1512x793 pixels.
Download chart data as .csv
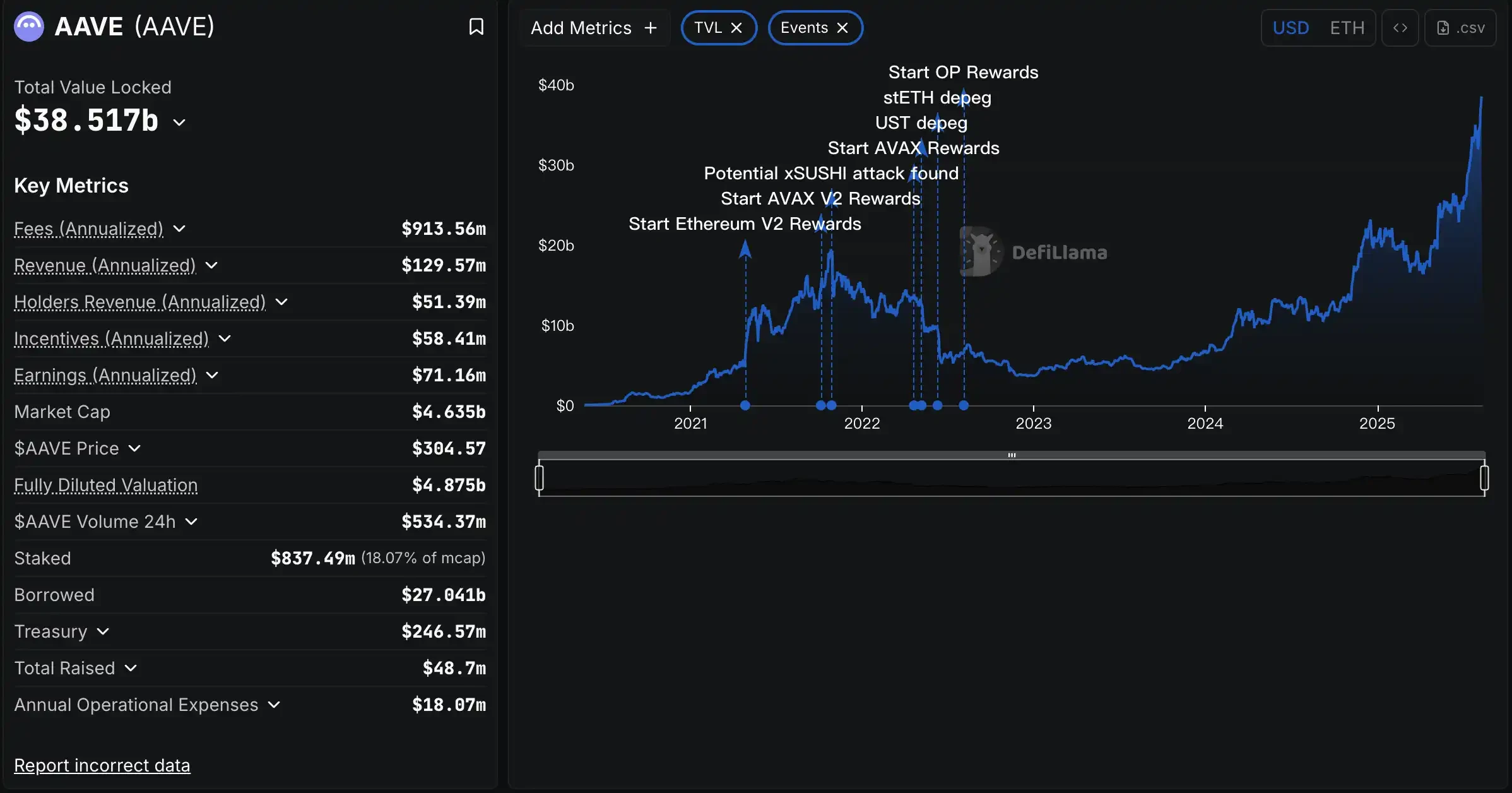pyautogui.click(x=1461, y=28)
